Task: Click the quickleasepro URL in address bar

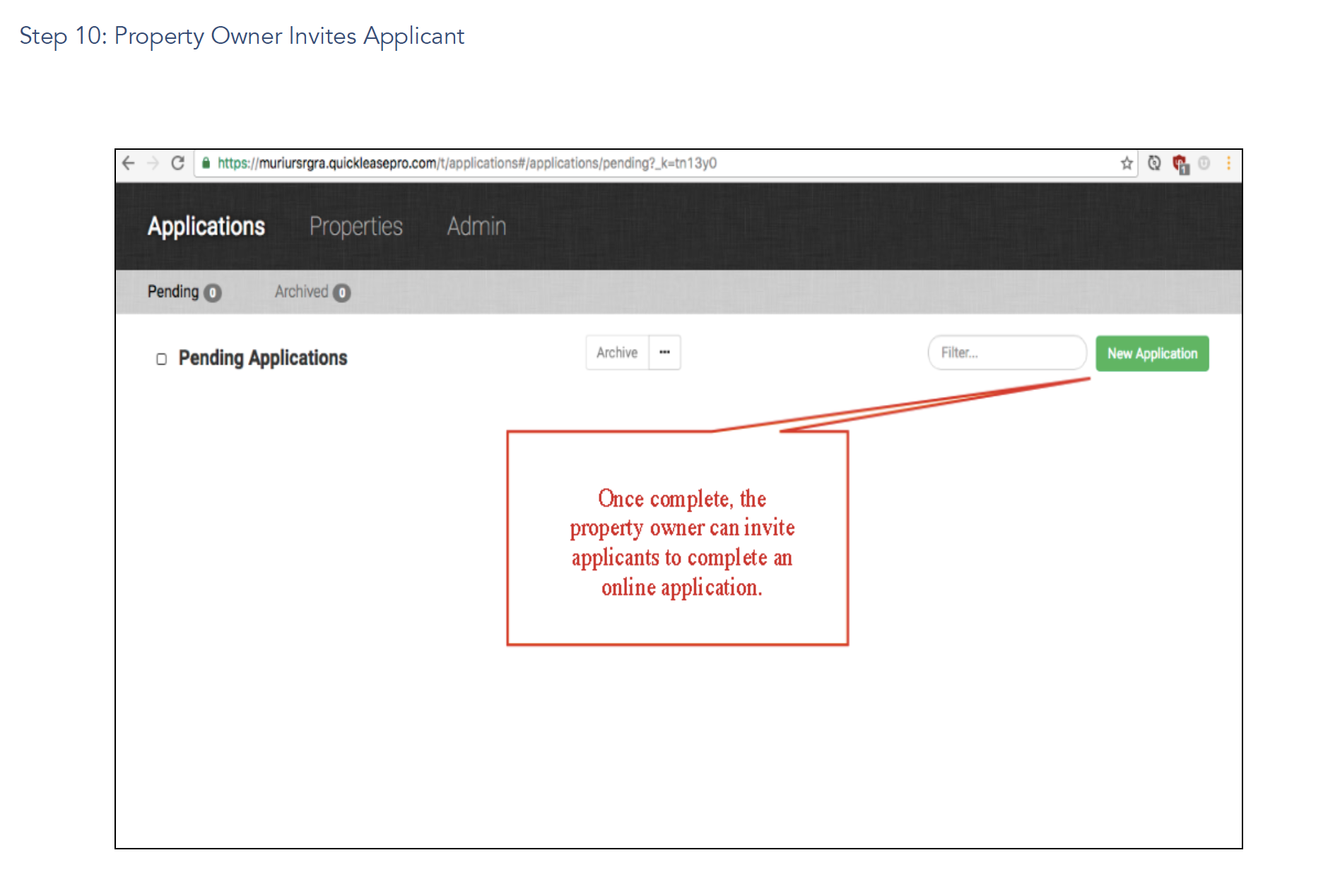Action: pos(467,163)
